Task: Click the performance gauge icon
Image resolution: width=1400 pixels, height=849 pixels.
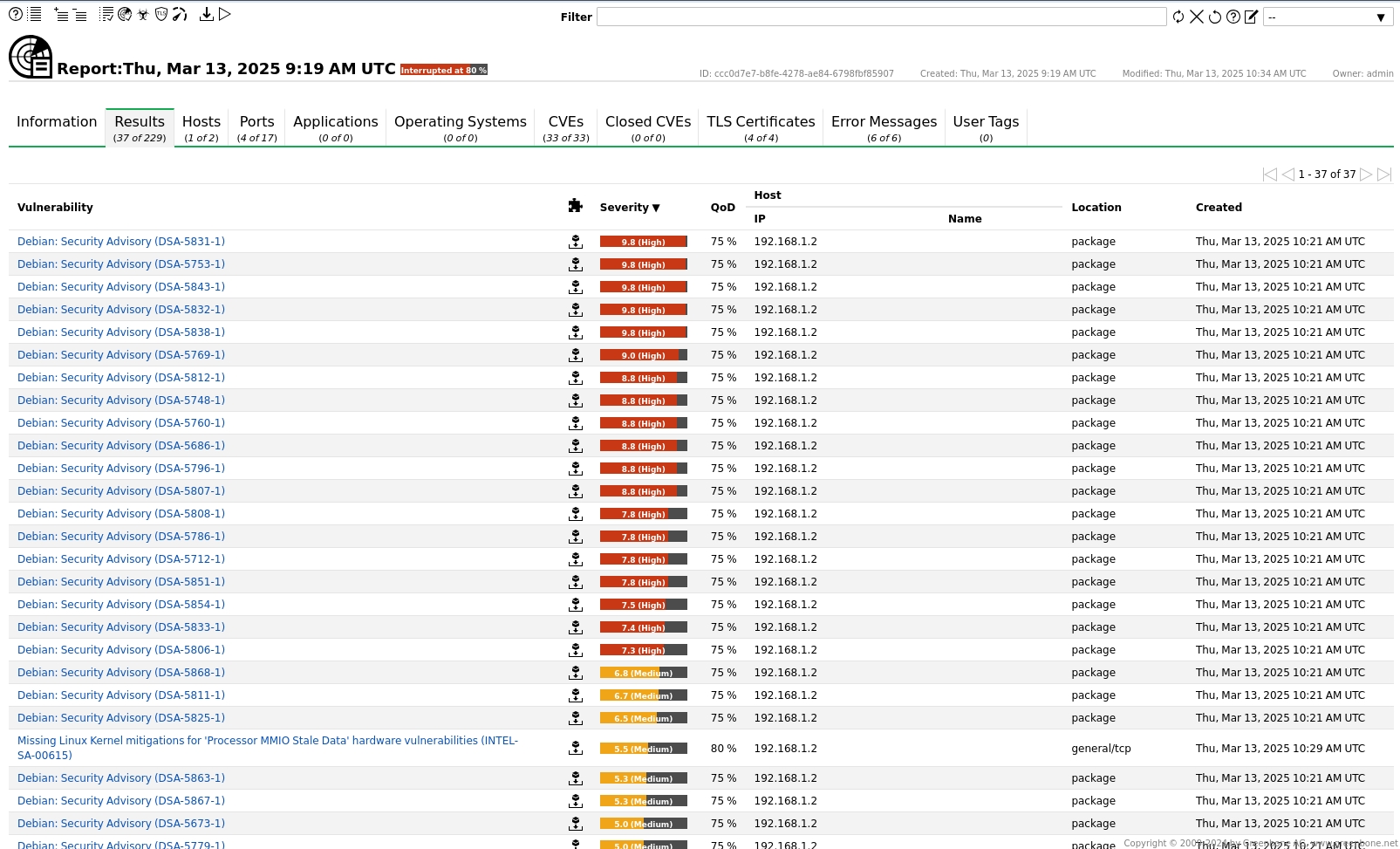Action: pos(180,14)
